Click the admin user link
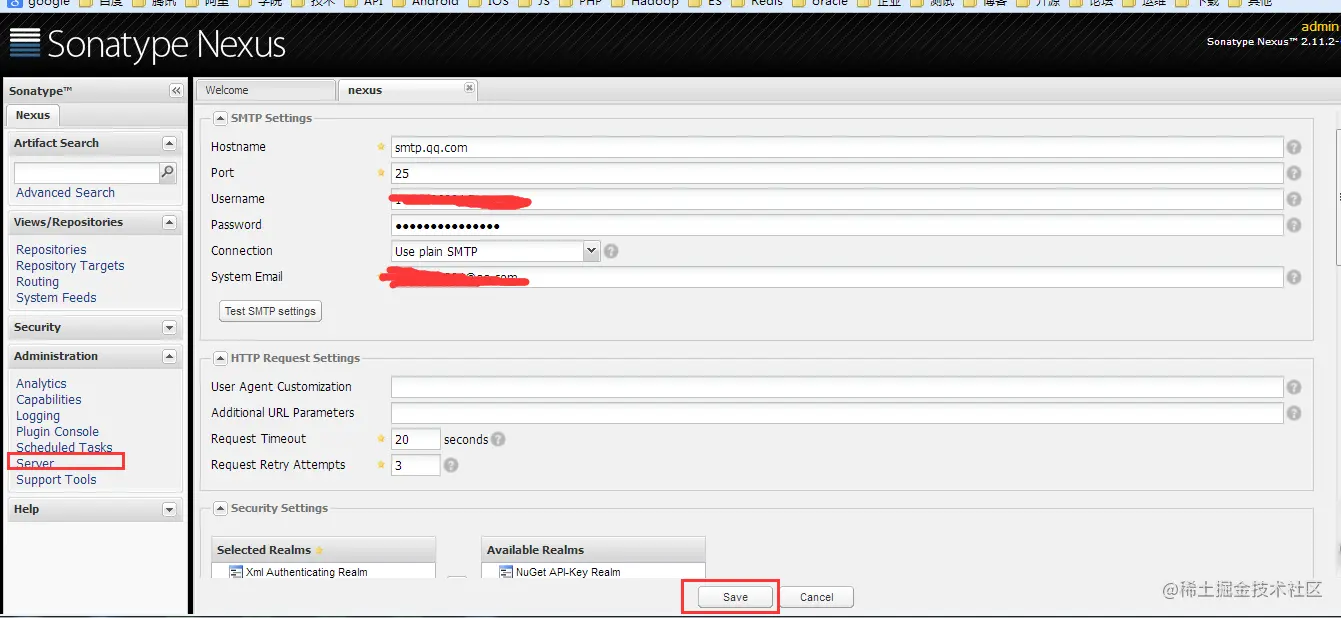This screenshot has height=618, width=1341. pos(1320,27)
